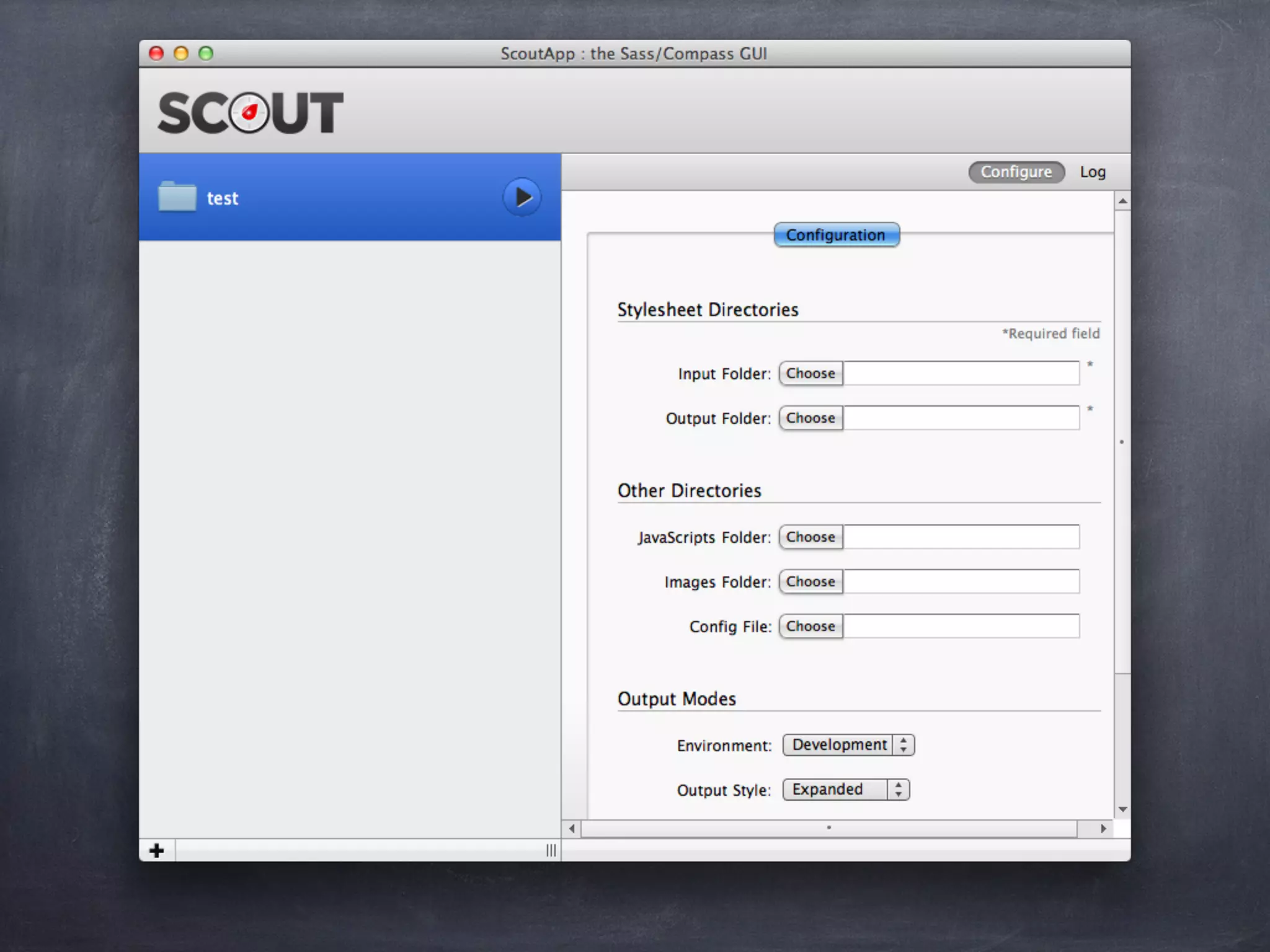Open the Output Style dropdown
This screenshot has height=952, width=1270.
pos(846,789)
